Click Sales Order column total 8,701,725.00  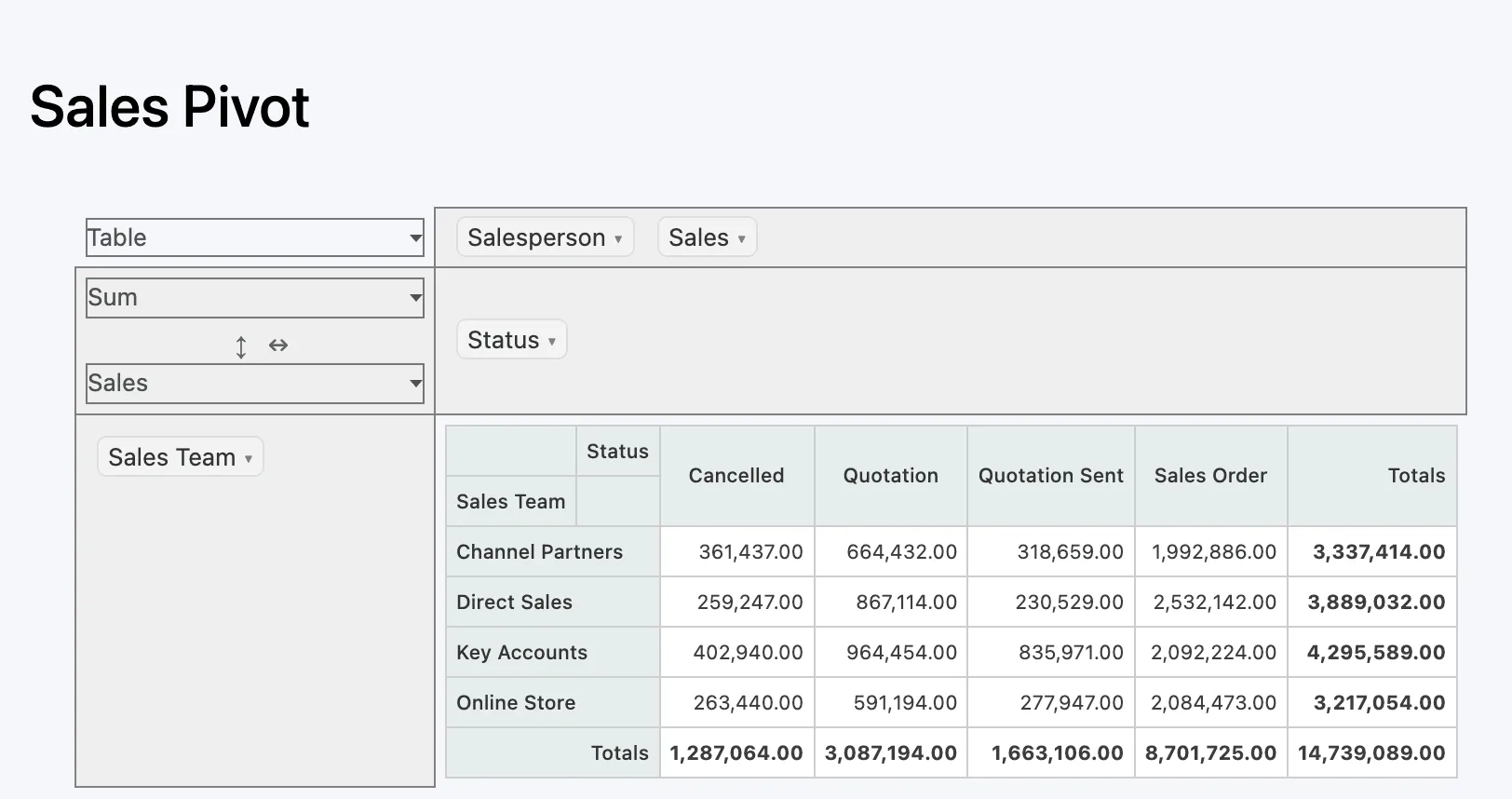(x=1211, y=752)
